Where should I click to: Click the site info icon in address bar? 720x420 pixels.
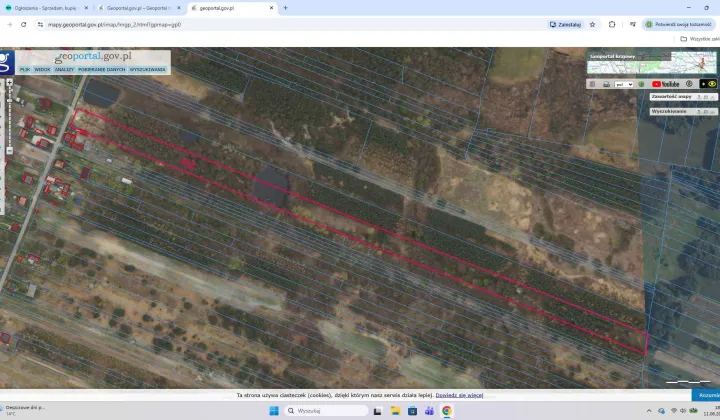[x=40, y=24]
